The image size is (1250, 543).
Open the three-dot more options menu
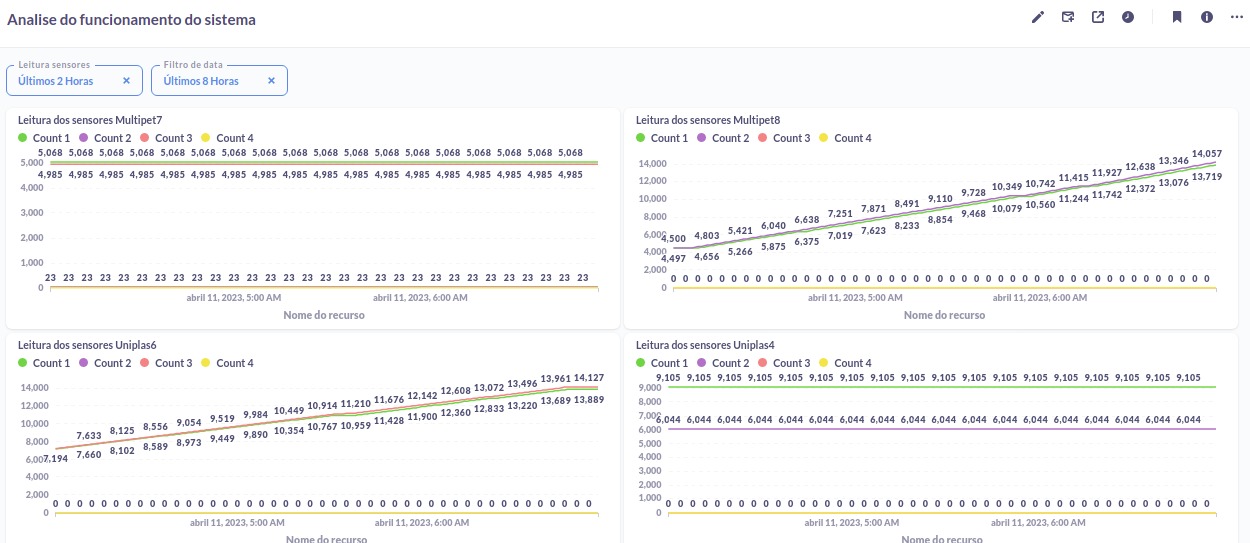[1236, 17]
